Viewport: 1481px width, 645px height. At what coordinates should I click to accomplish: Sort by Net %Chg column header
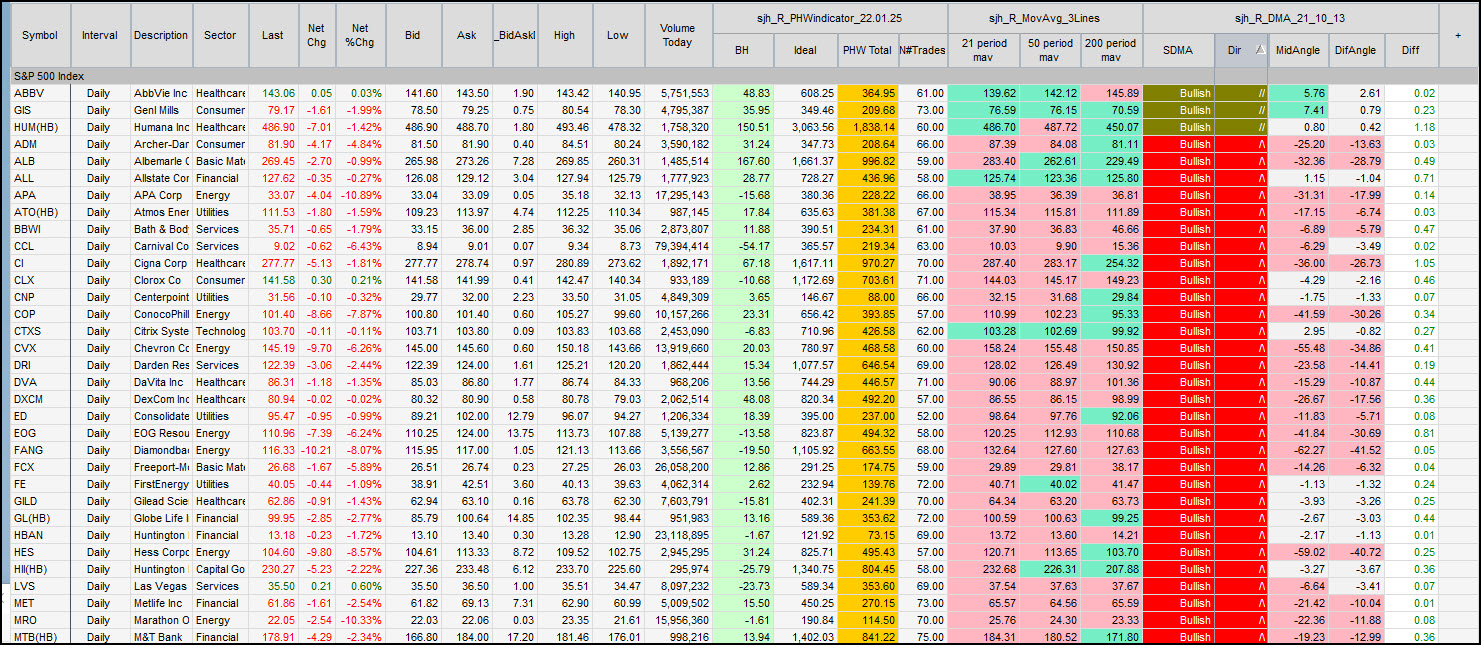pyautogui.click(x=361, y=35)
